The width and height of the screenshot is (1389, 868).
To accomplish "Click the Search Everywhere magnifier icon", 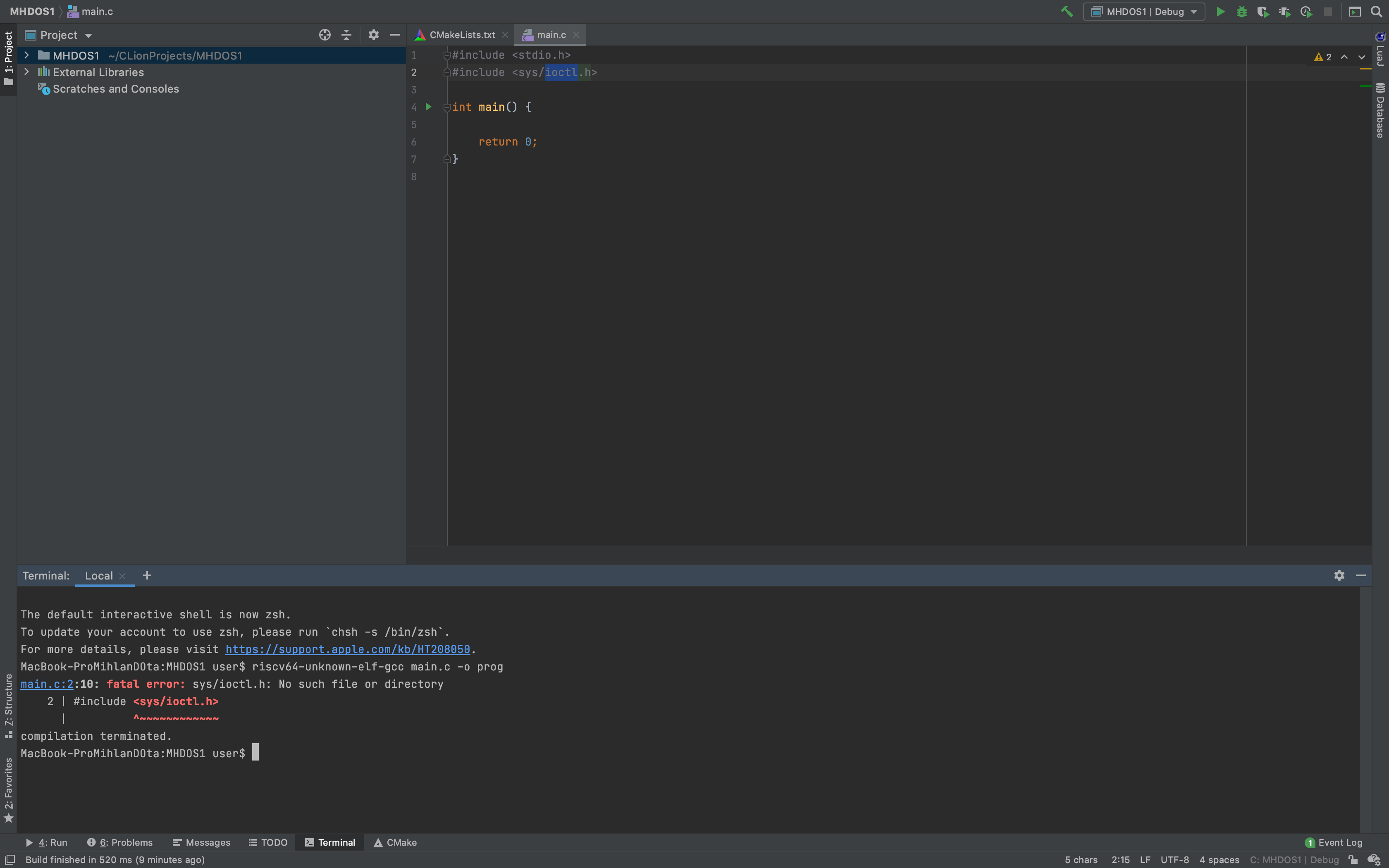I will tap(1376, 12).
